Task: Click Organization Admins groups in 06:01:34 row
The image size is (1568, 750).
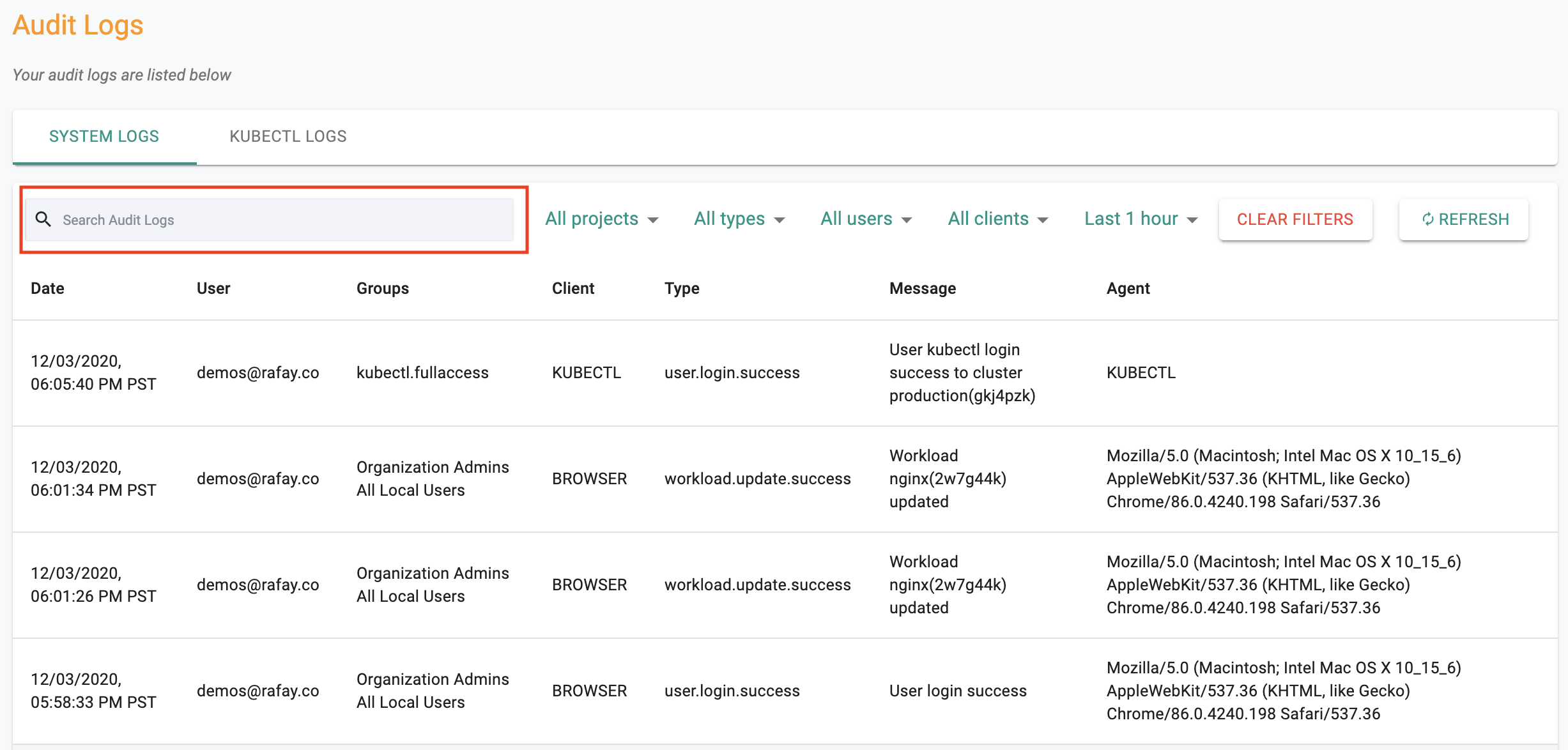Action: coord(433,478)
